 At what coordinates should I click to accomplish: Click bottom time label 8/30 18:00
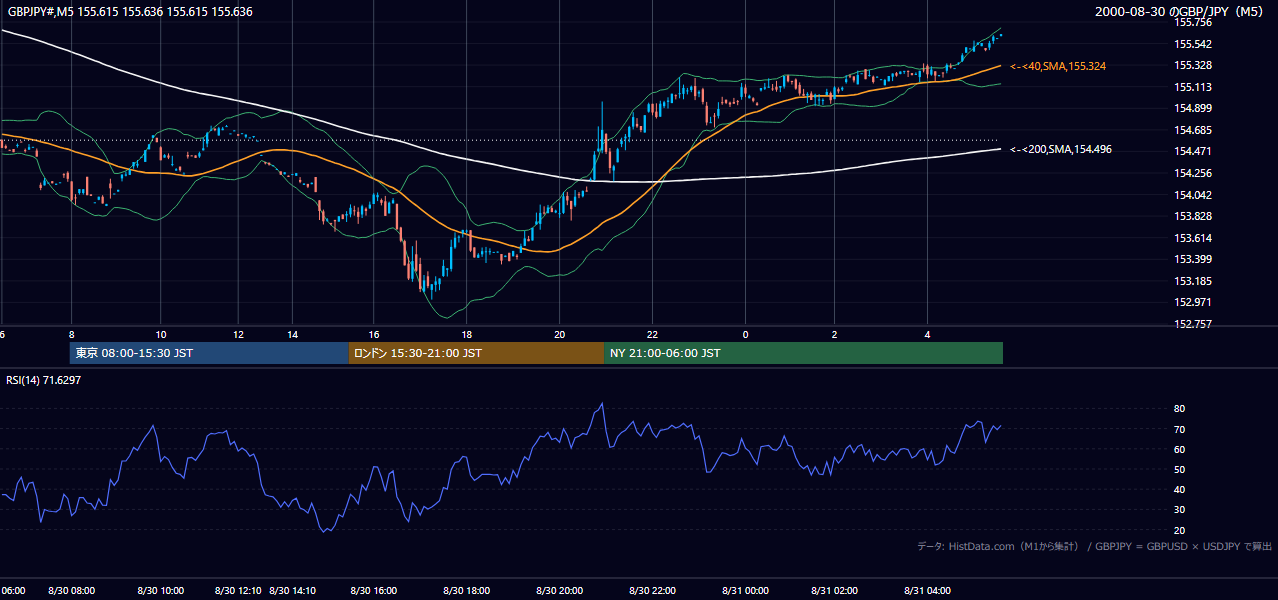point(466,591)
